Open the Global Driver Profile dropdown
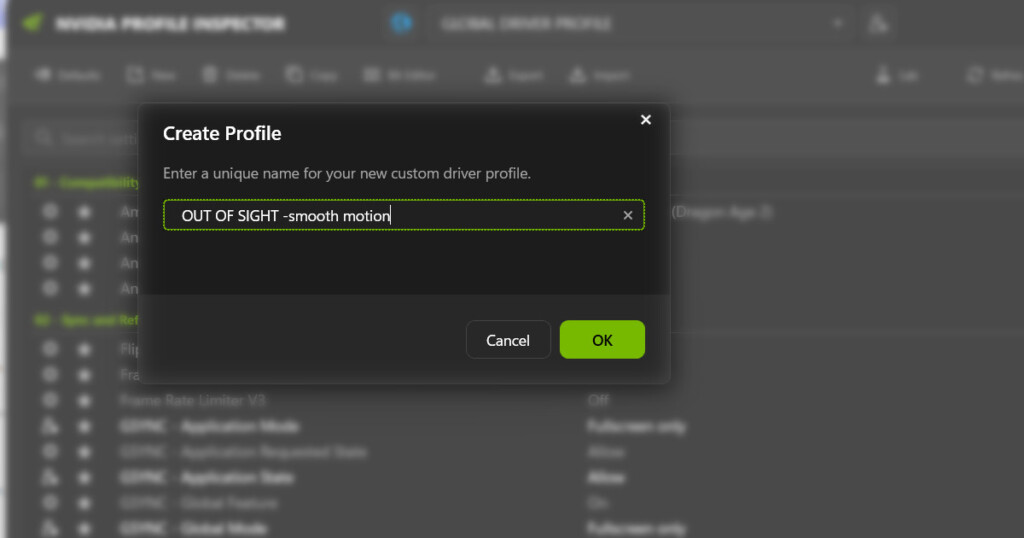The image size is (1024, 538). [x=640, y=24]
